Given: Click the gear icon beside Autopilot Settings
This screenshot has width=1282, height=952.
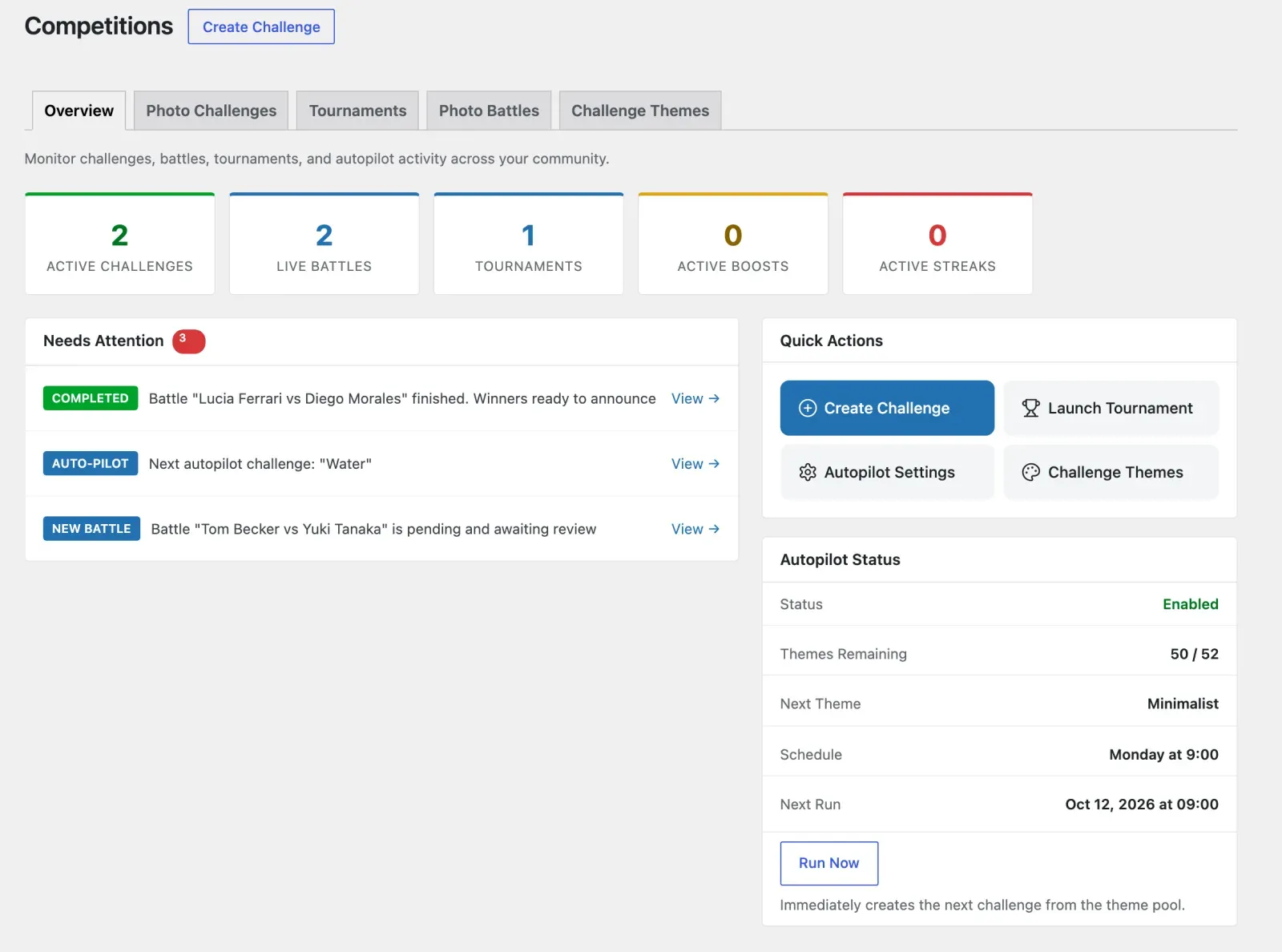Looking at the screenshot, I should pyautogui.click(x=808, y=472).
